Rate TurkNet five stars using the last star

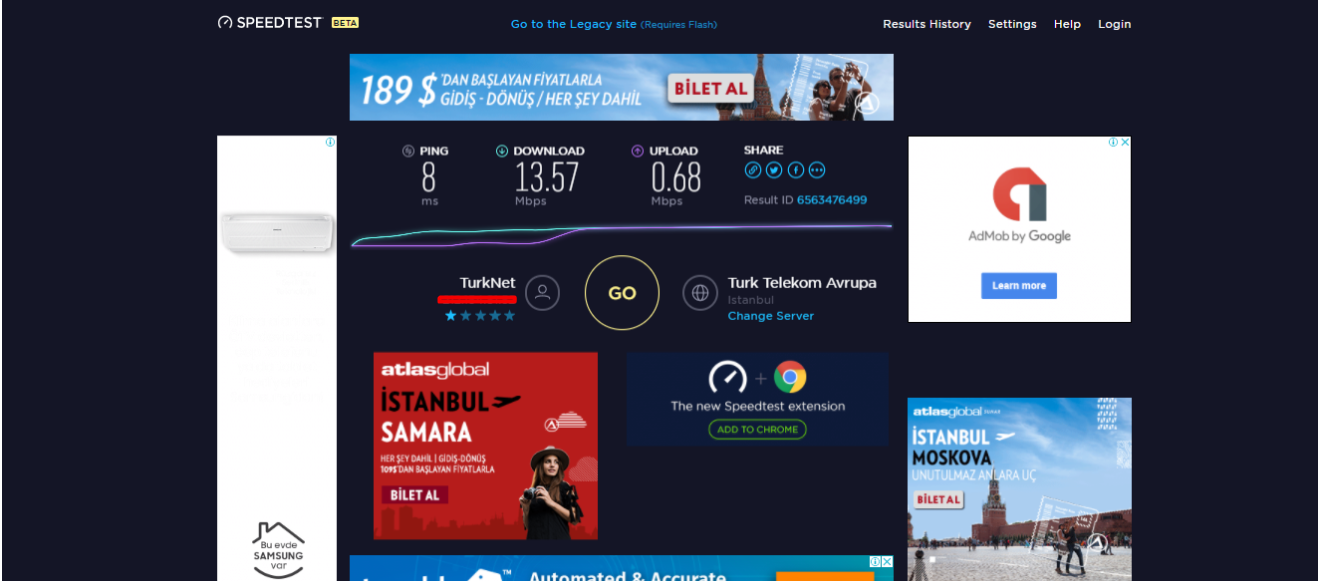(509, 316)
